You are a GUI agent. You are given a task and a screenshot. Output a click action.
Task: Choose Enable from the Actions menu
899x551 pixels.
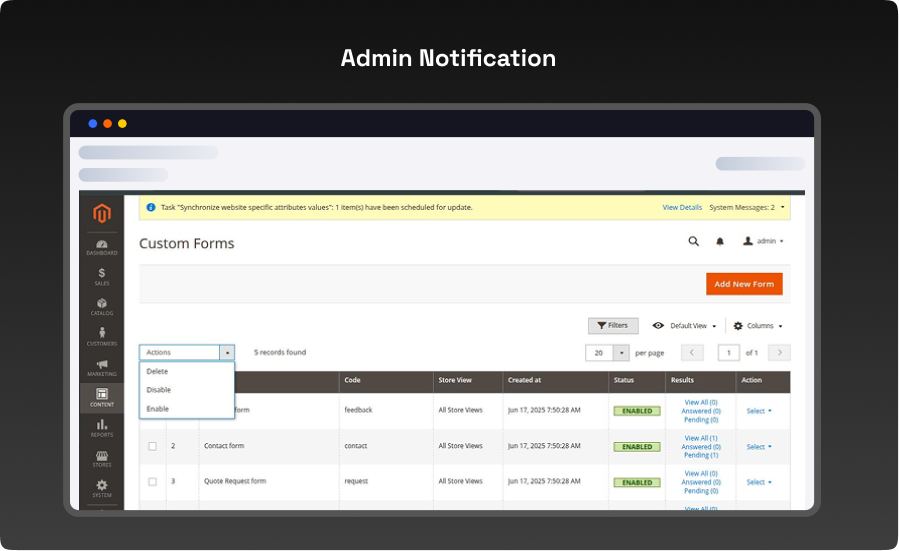pyautogui.click(x=158, y=409)
